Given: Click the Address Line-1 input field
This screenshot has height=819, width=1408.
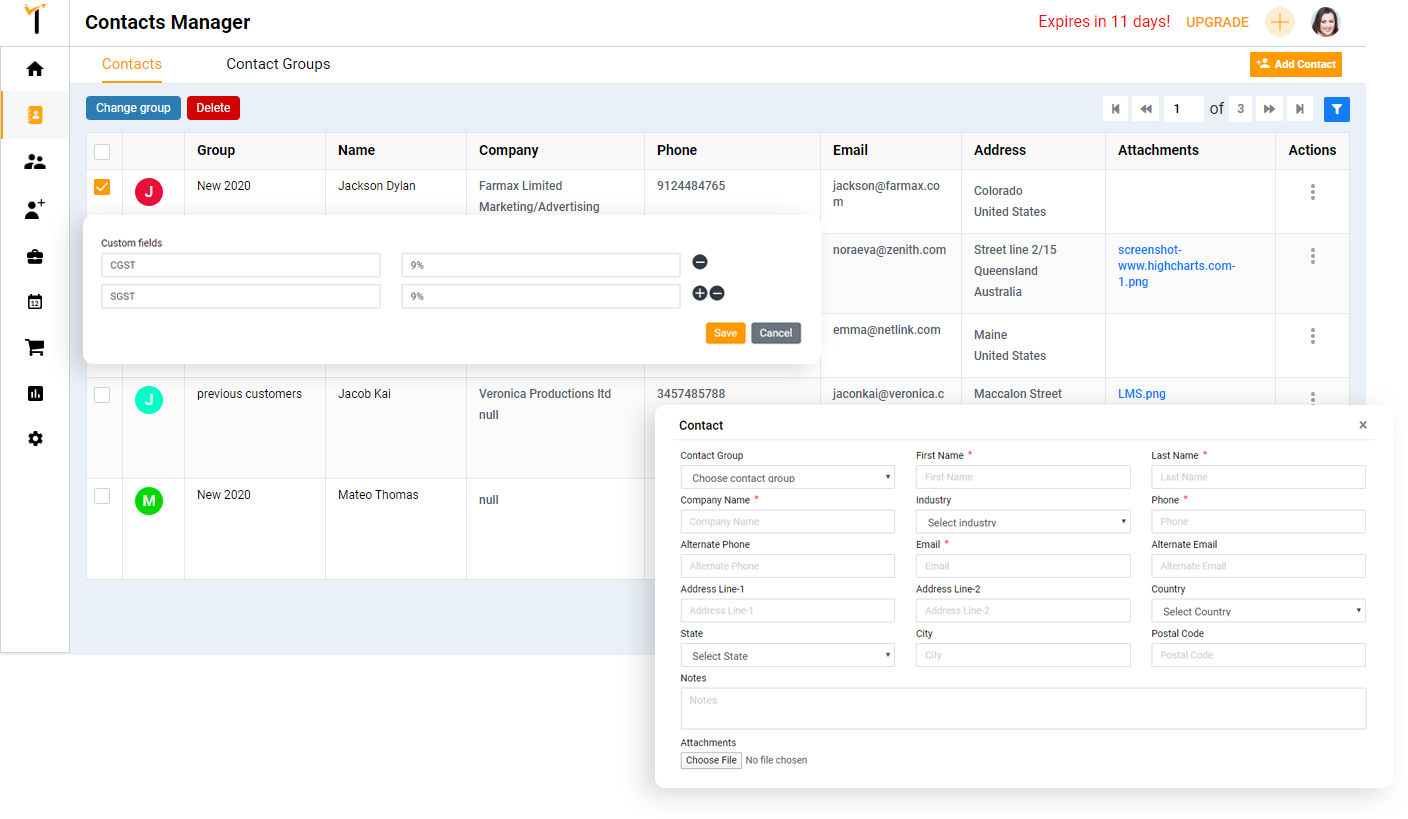Looking at the screenshot, I should [788, 610].
